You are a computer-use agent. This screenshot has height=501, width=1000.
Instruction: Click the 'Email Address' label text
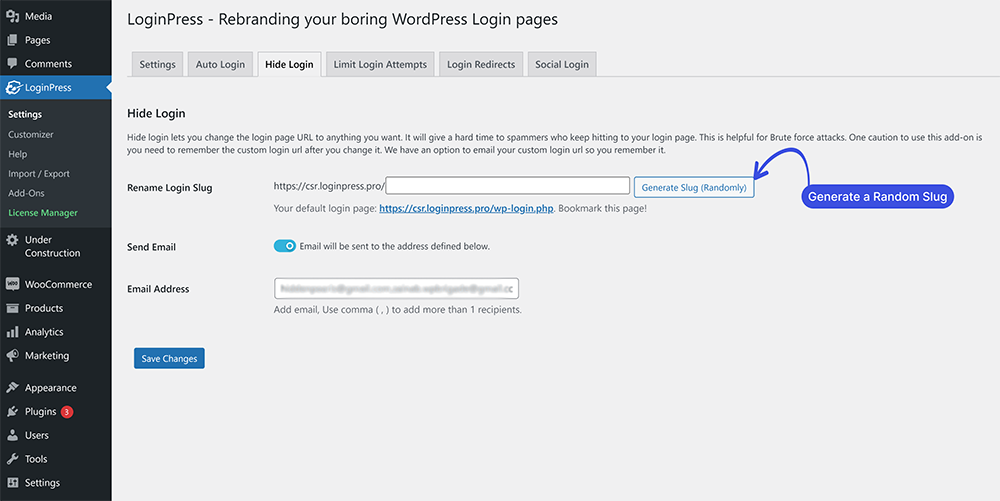(158, 289)
